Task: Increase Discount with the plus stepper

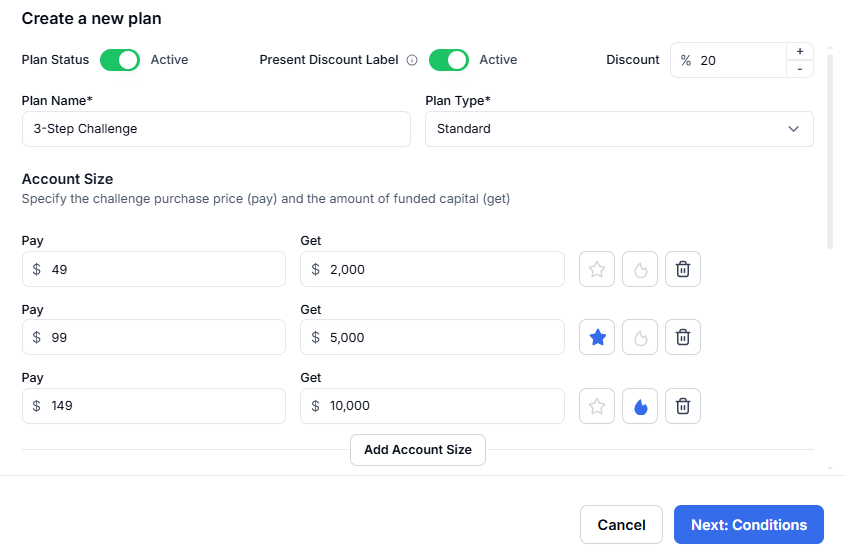Action: tap(800, 51)
